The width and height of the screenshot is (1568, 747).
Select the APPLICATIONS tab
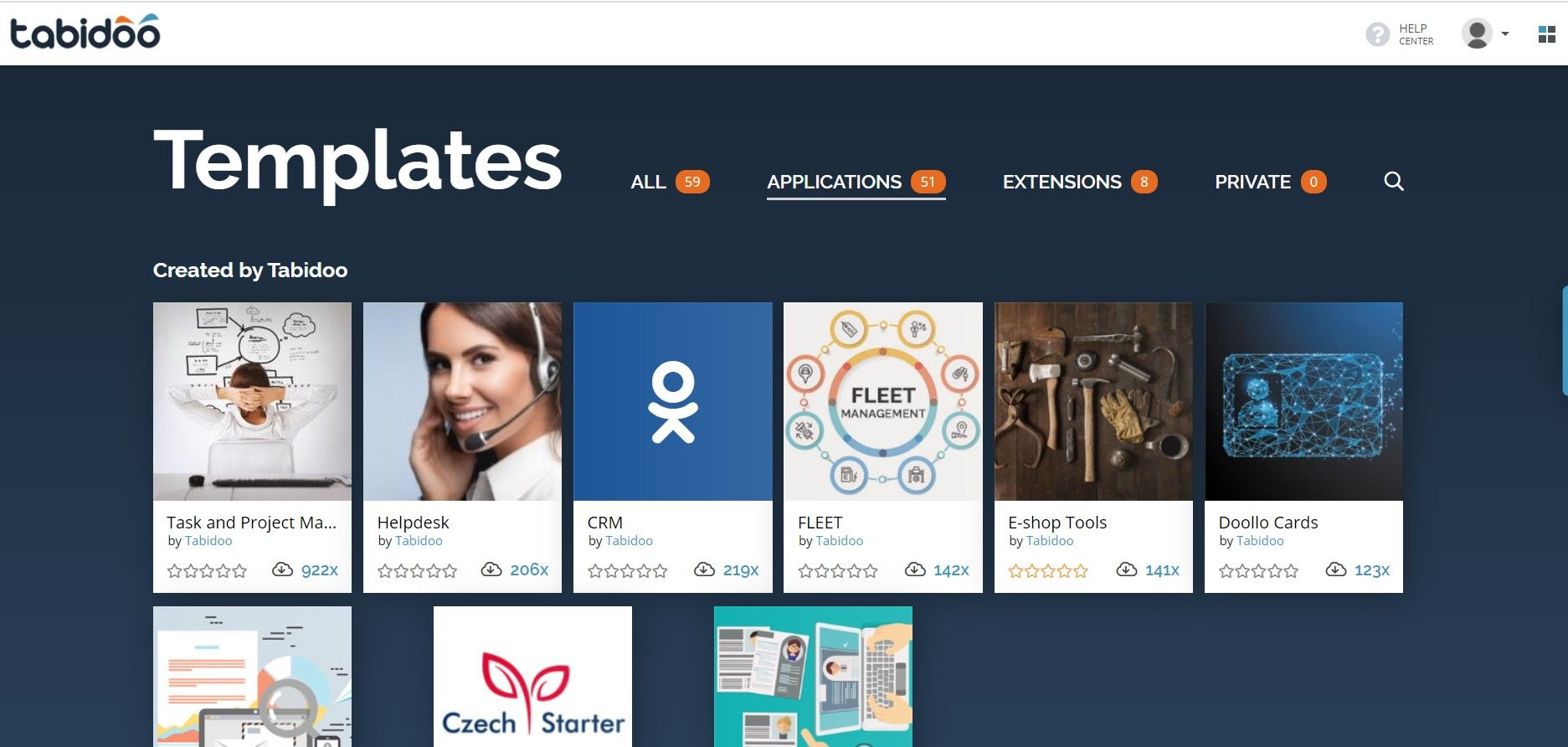[x=856, y=182]
